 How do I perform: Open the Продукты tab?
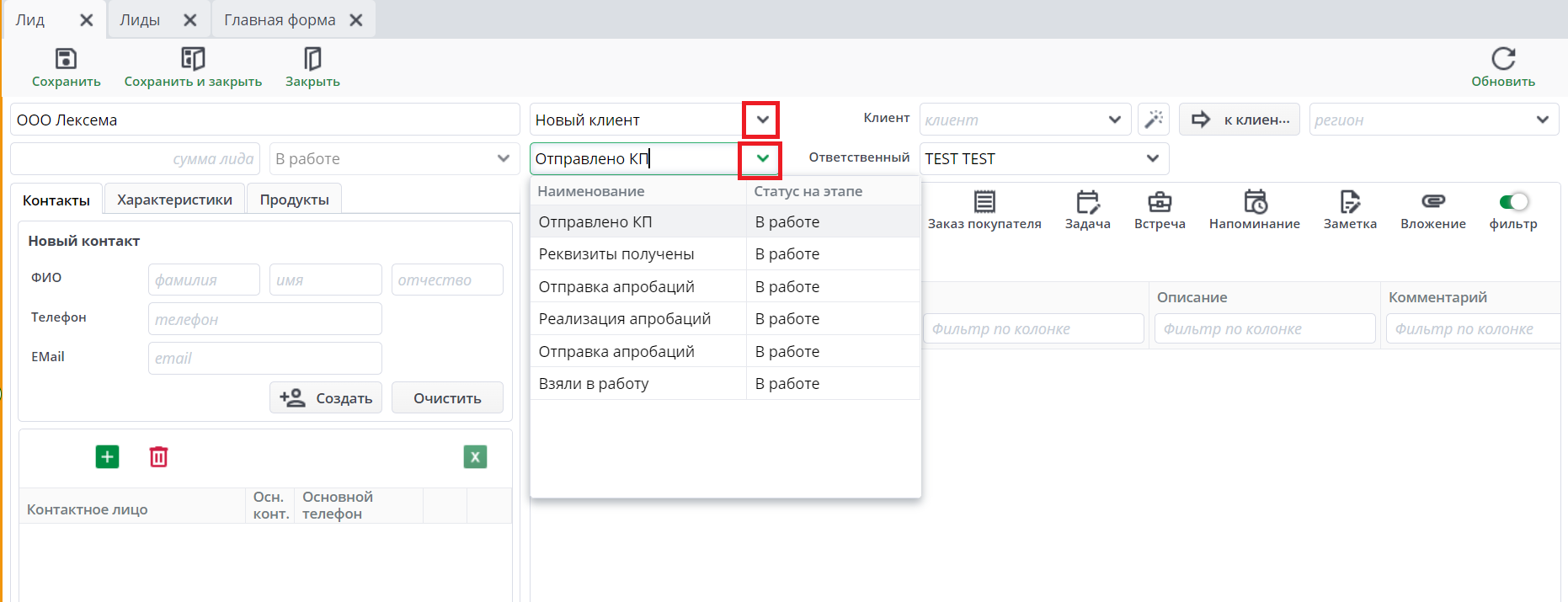(294, 200)
